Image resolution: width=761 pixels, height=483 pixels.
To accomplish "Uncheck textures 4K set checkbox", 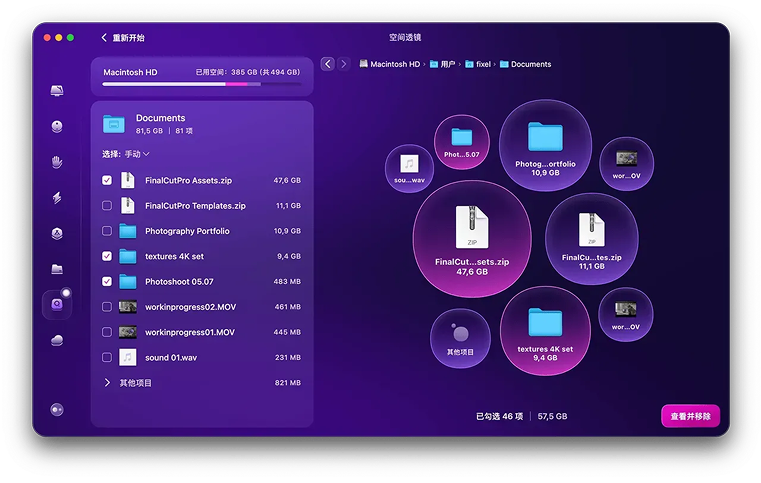I will (x=107, y=256).
